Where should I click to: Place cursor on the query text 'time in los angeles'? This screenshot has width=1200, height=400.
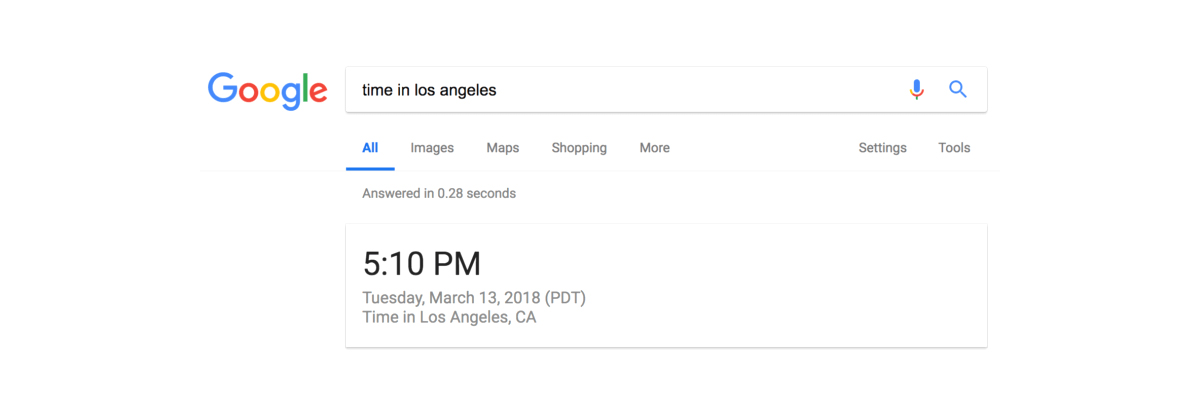tap(429, 90)
